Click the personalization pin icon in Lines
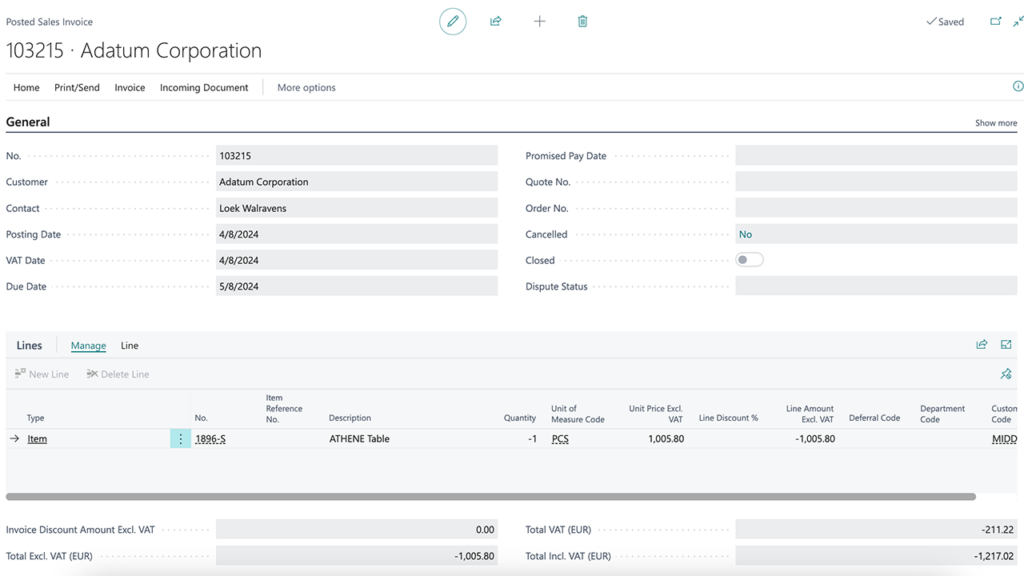1024x576 pixels. (x=1005, y=373)
